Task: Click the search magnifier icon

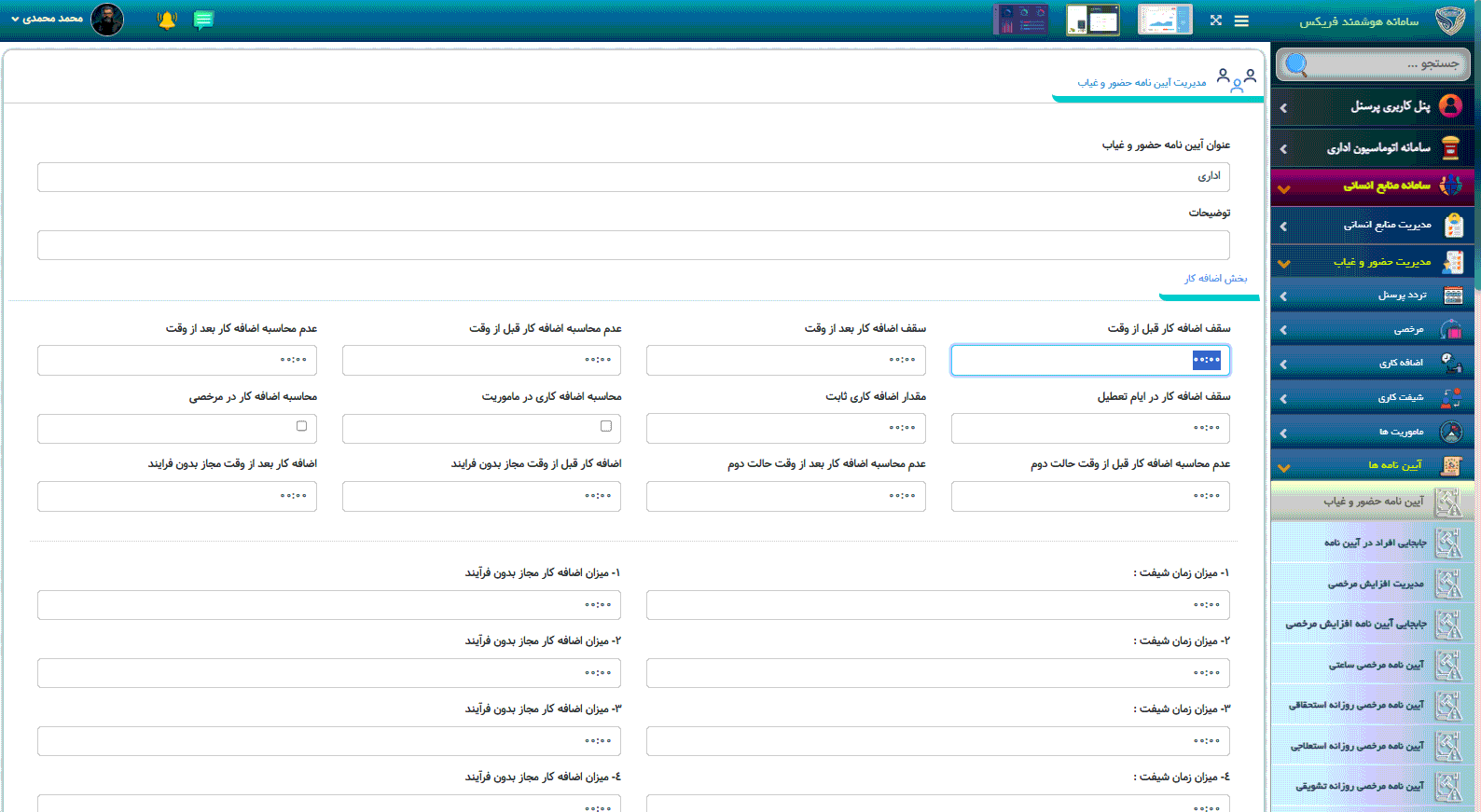Action: tap(1295, 64)
